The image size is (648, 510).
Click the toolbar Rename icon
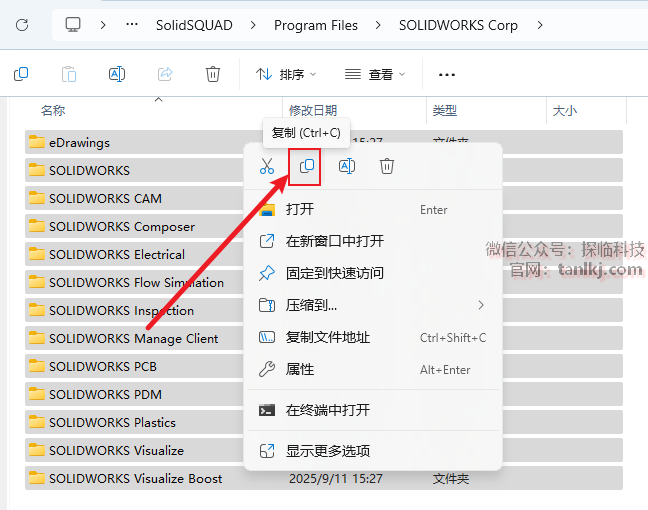click(x=117, y=74)
